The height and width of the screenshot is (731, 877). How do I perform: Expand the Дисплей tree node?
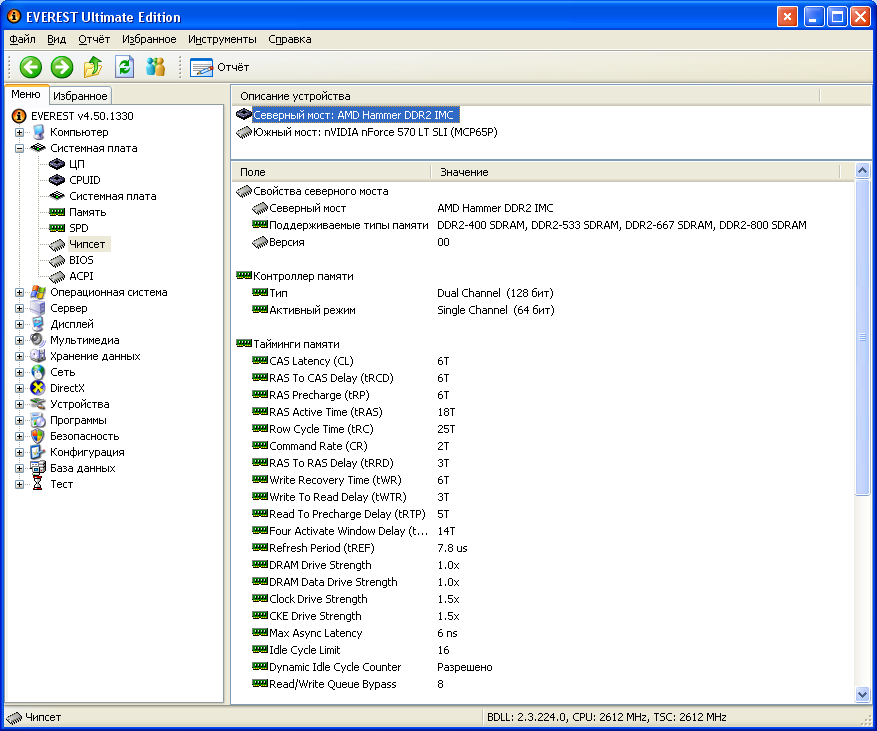tap(20, 324)
